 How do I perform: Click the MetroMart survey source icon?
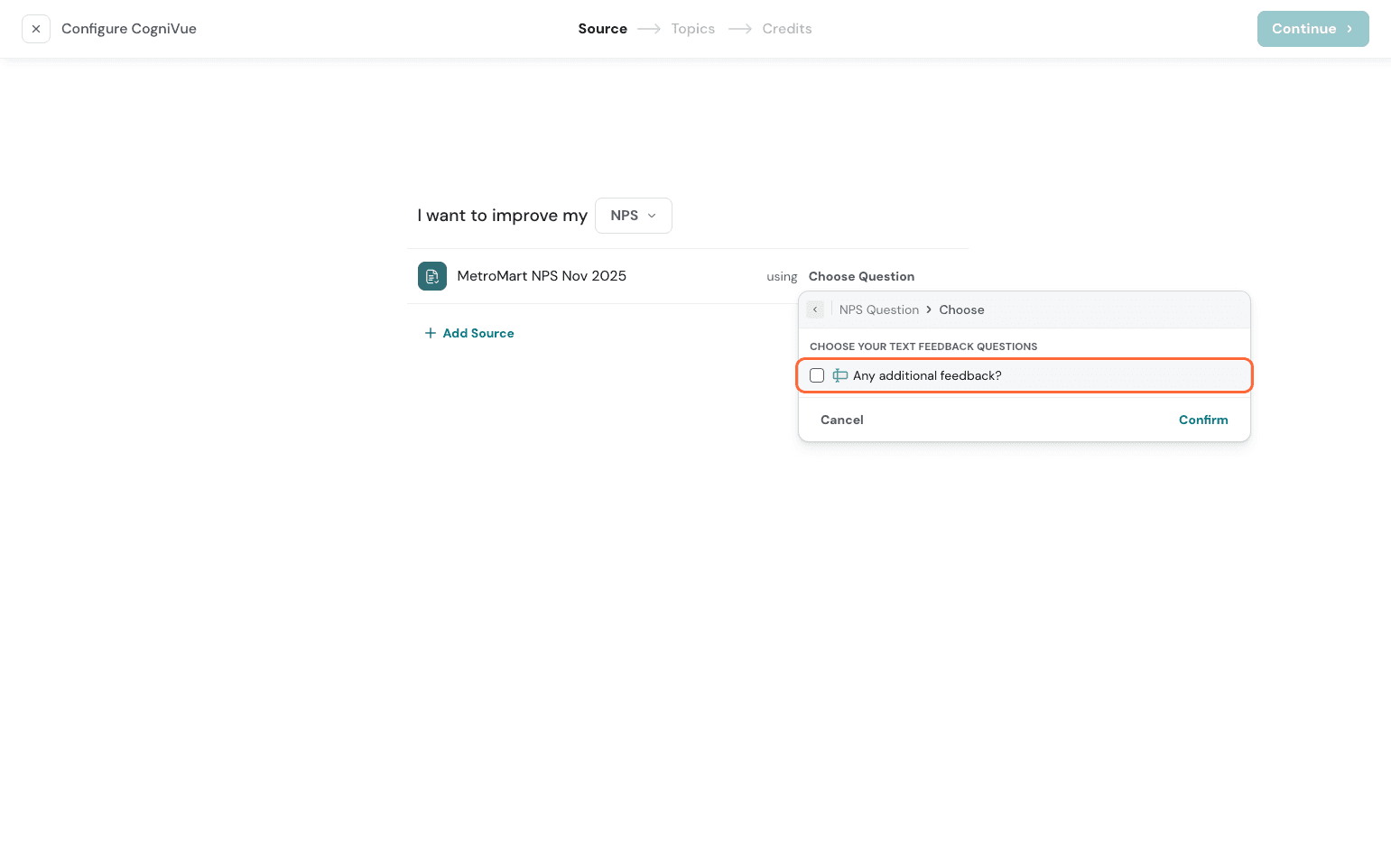[431, 276]
